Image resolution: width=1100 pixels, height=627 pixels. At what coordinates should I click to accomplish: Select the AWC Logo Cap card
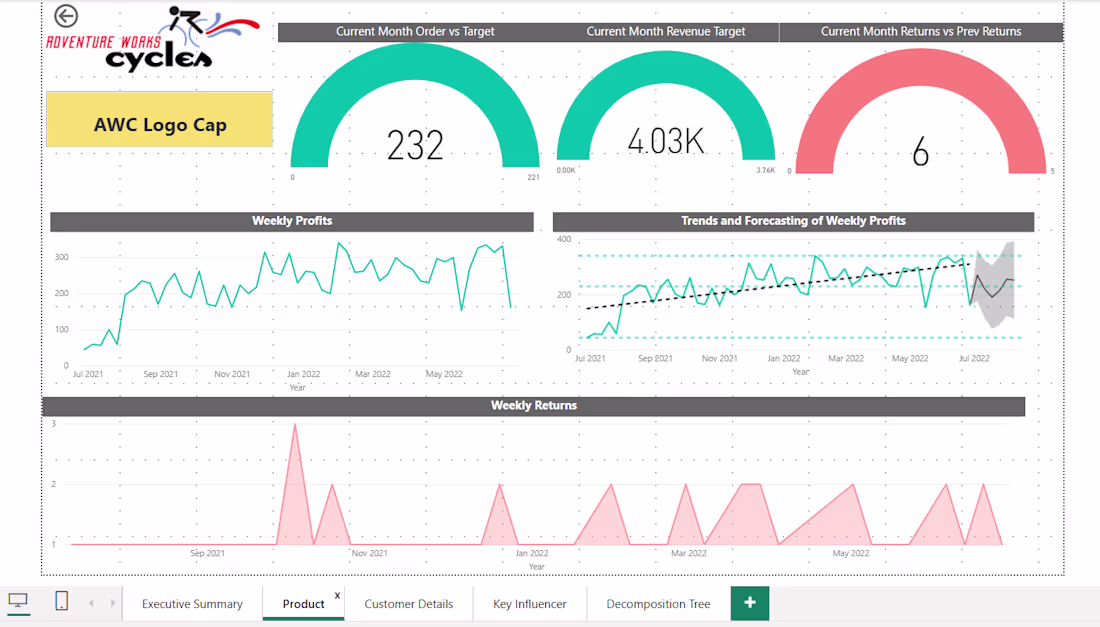[160, 119]
